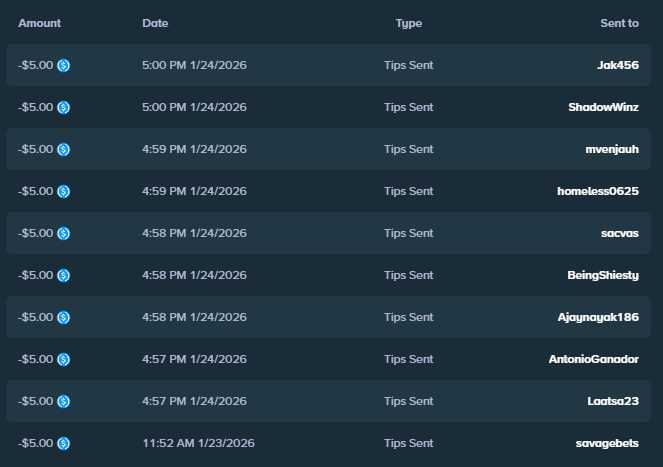Select the -$5.00 amount in homeless0625 row
The width and height of the screenshot is (663, 467).
coord(36,191)
